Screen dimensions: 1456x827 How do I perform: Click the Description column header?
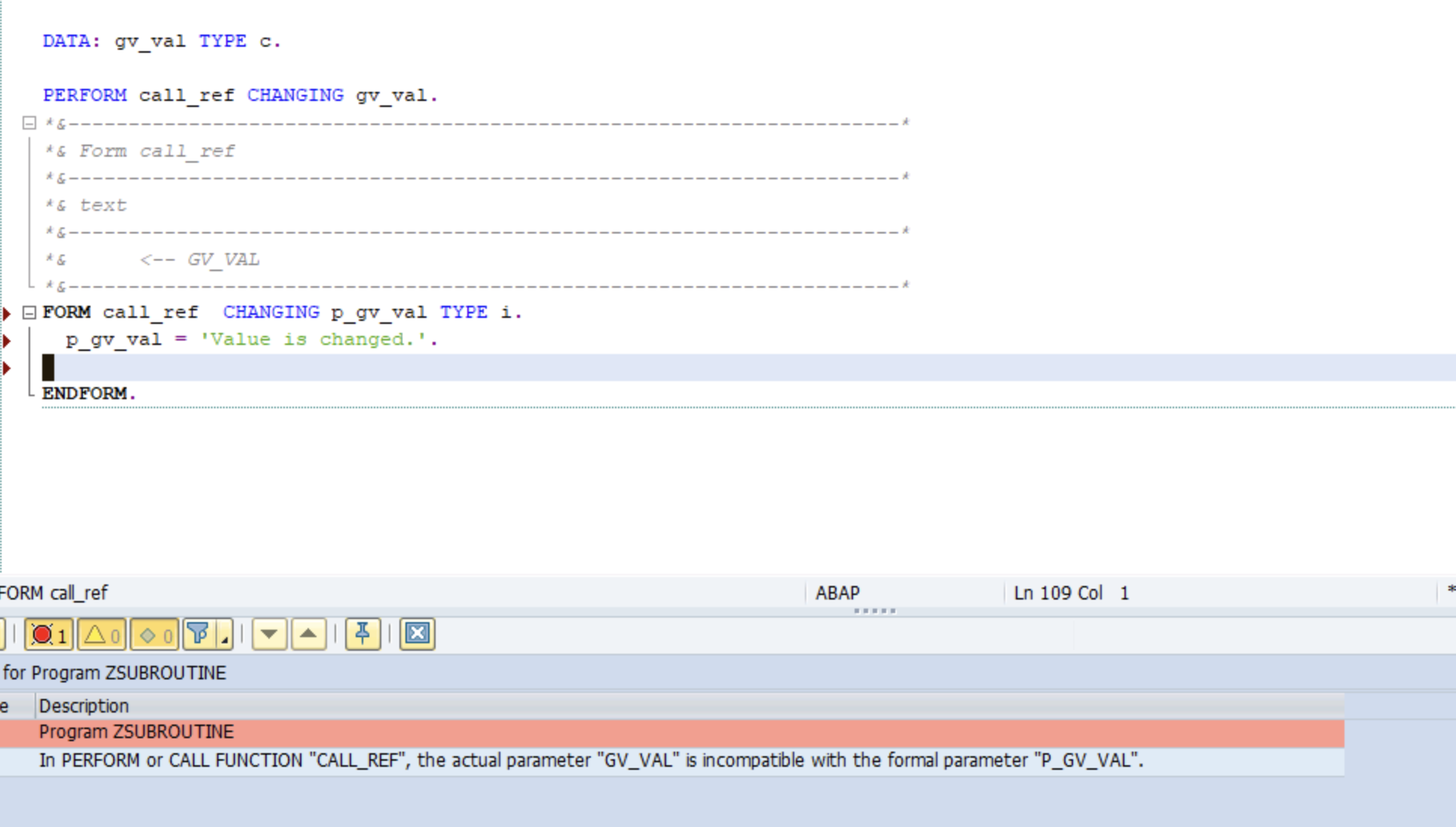[x=84, y=706]
